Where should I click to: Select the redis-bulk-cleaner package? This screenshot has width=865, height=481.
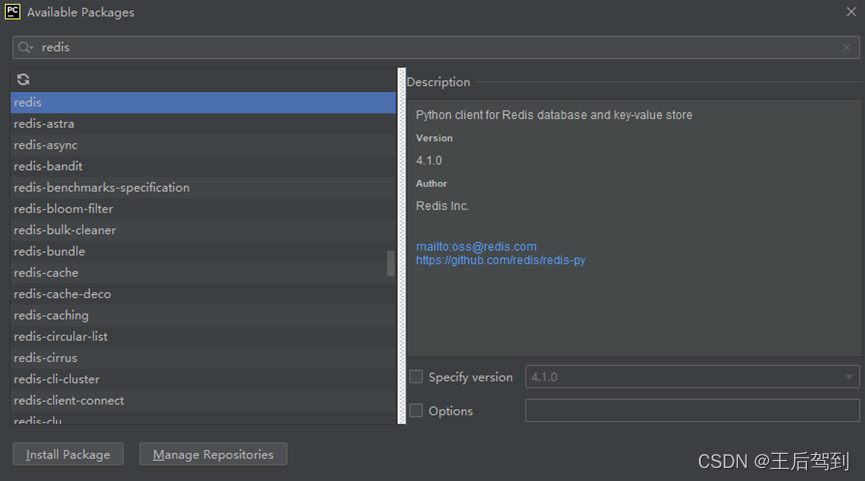click(x=203, y=230)
